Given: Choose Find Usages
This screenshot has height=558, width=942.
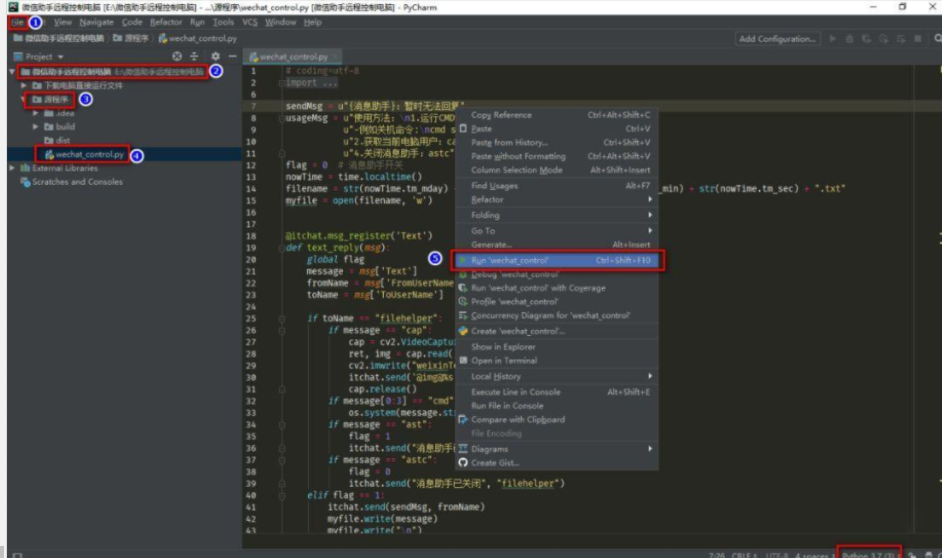Looking at the screenshot, I should tap(558, 186).
